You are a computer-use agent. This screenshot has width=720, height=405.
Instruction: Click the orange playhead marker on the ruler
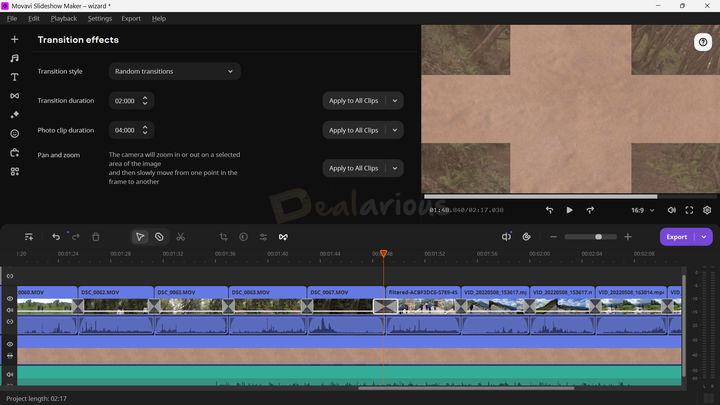[383, 253]
